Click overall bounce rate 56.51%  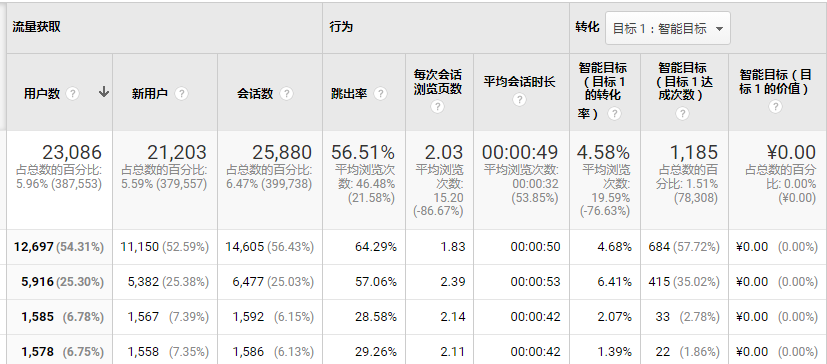coord(363,152)
